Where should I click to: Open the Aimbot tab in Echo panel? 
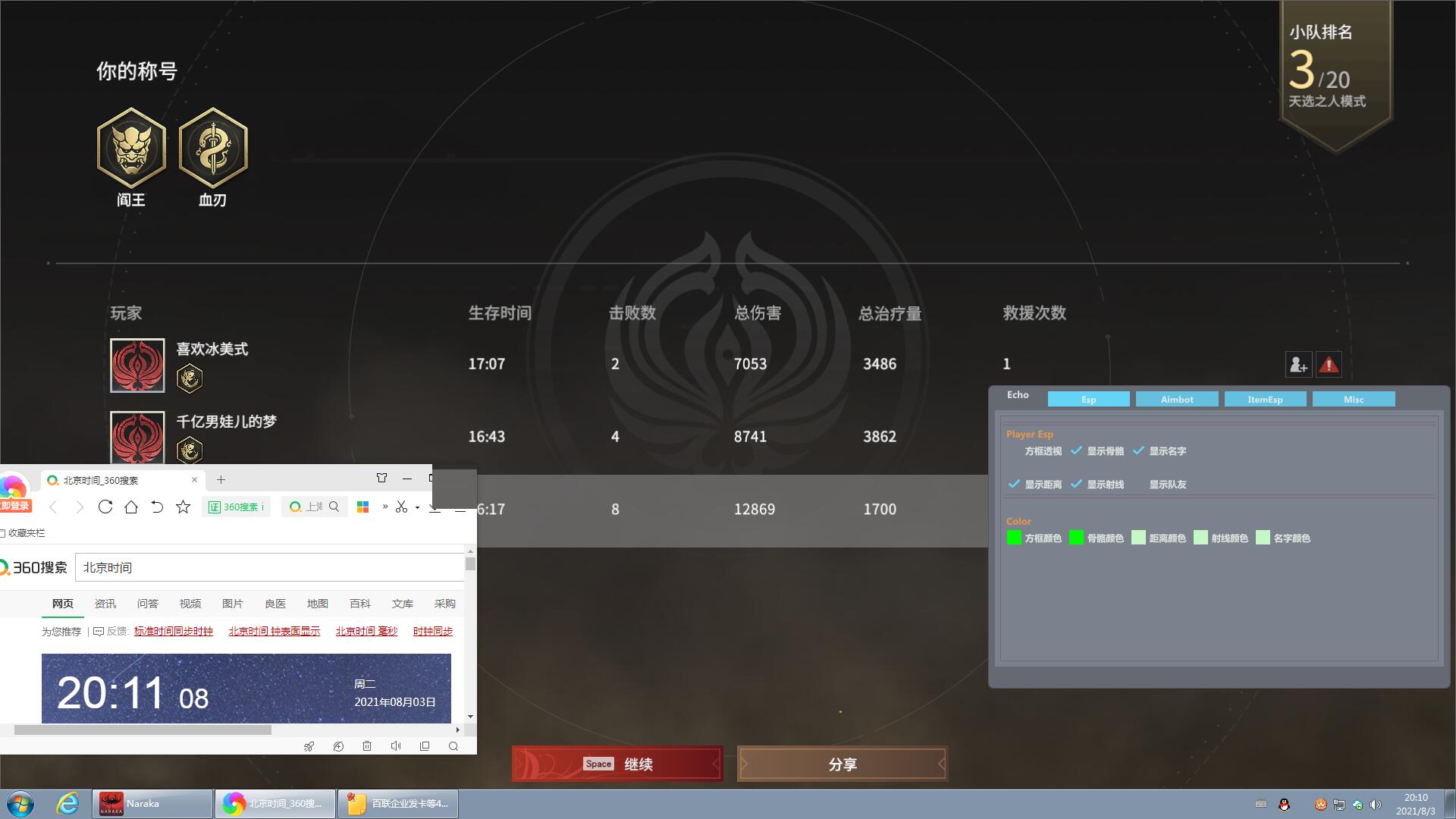click(x=1177, y=400)
